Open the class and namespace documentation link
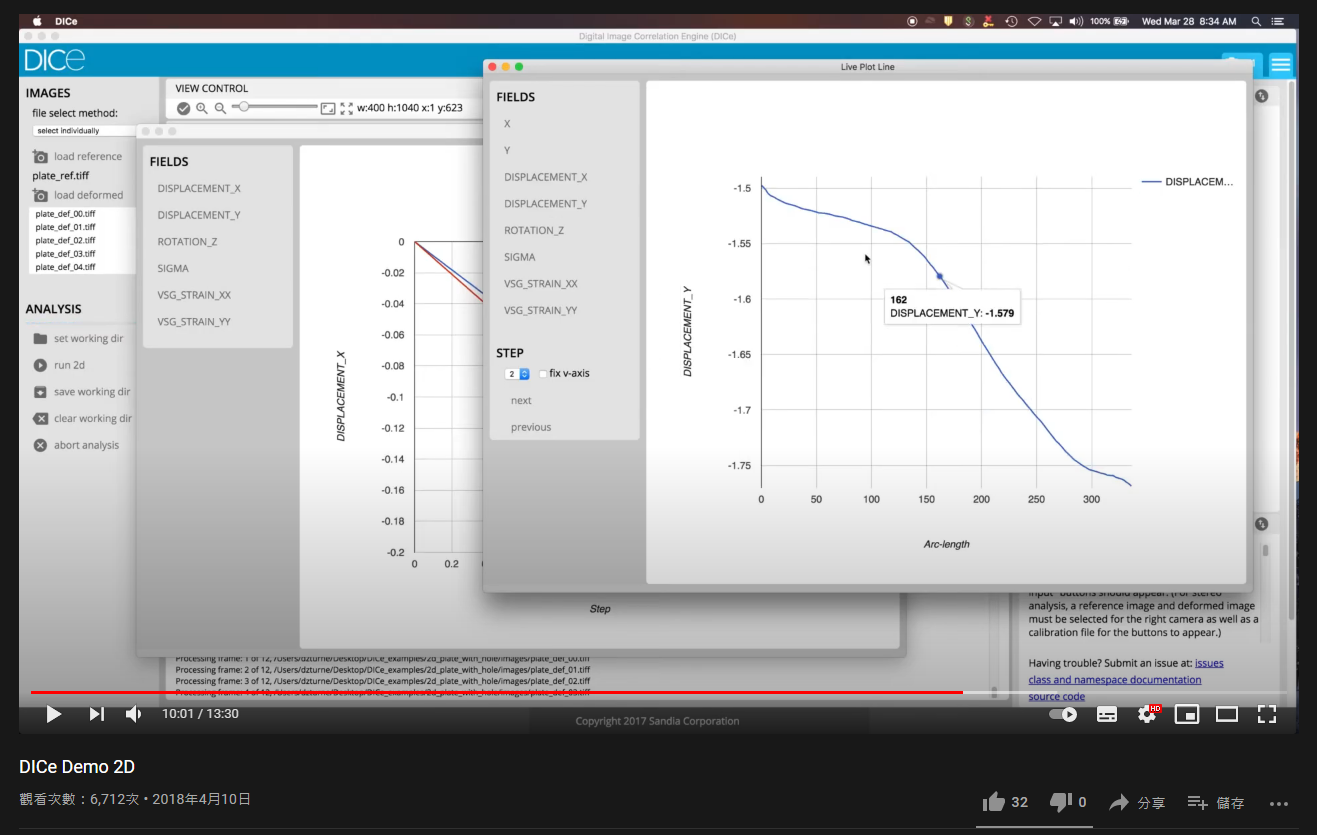Image resolution: width=1317 pixels, height=835 pixels. point(1115,680)
